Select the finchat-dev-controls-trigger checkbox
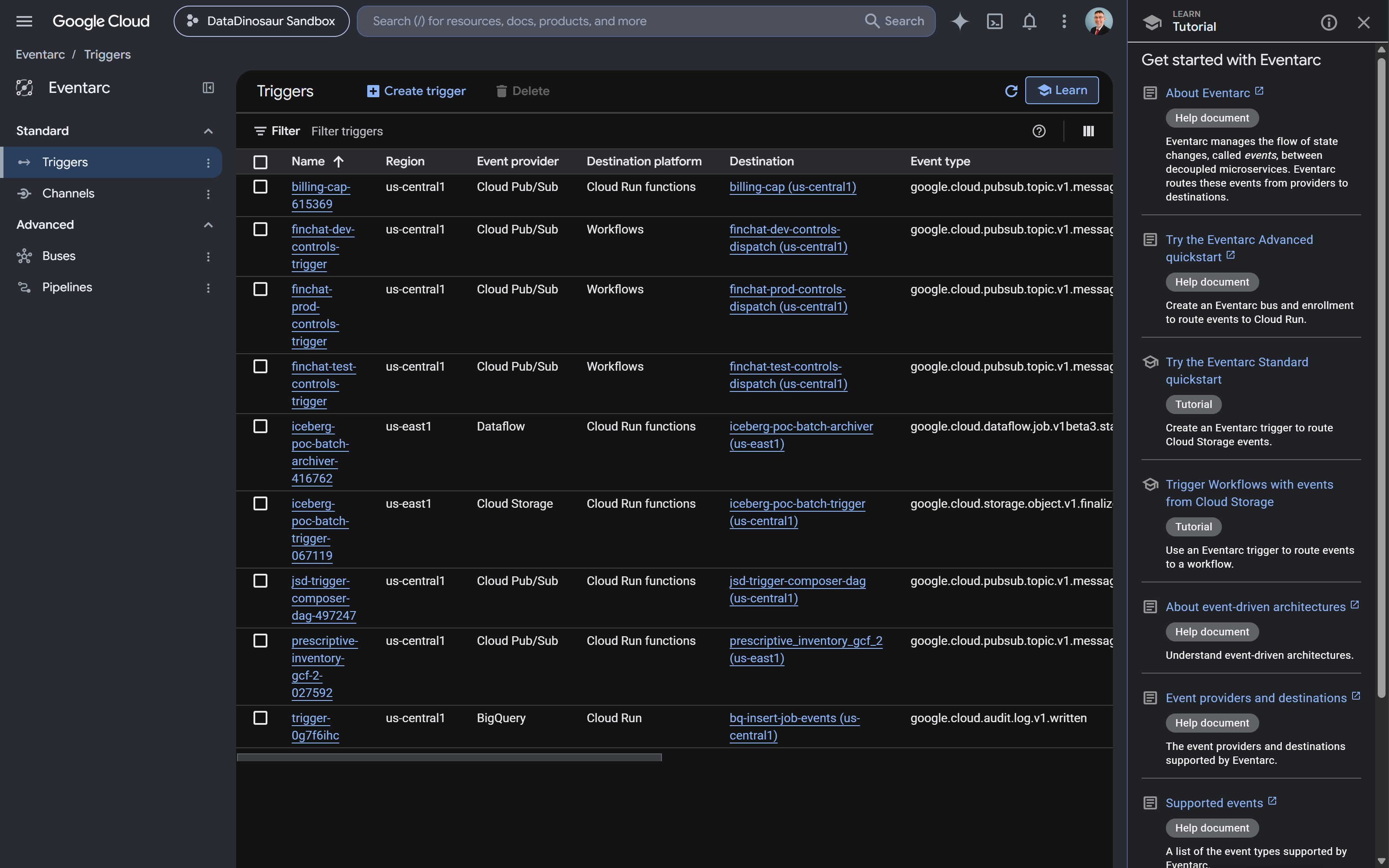Viewport: 1389px width, 868px height. [x=260, y=229]
